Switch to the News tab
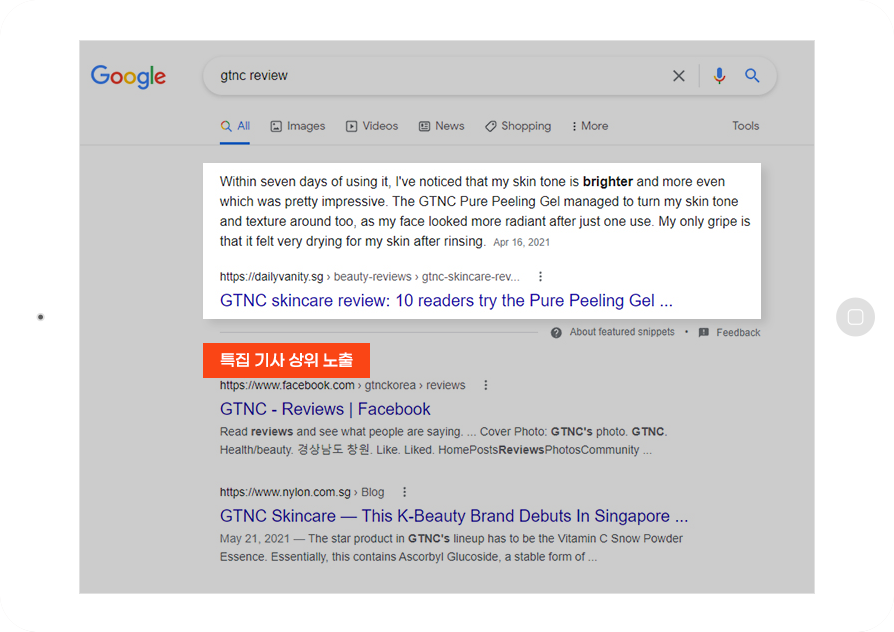894x632 pixels. 441,126
